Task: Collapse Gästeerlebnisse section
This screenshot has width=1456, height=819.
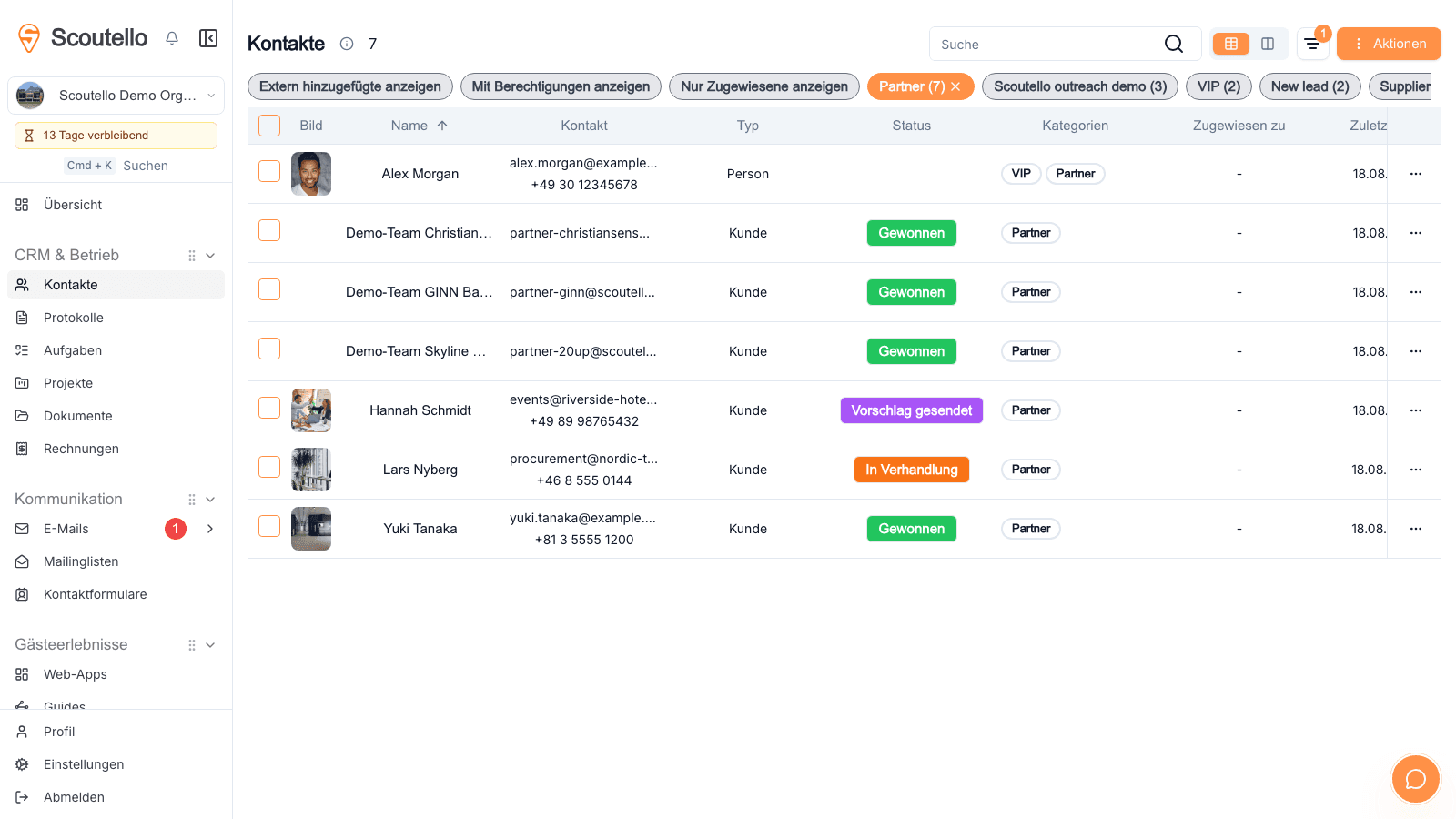Action: point(210,645)
